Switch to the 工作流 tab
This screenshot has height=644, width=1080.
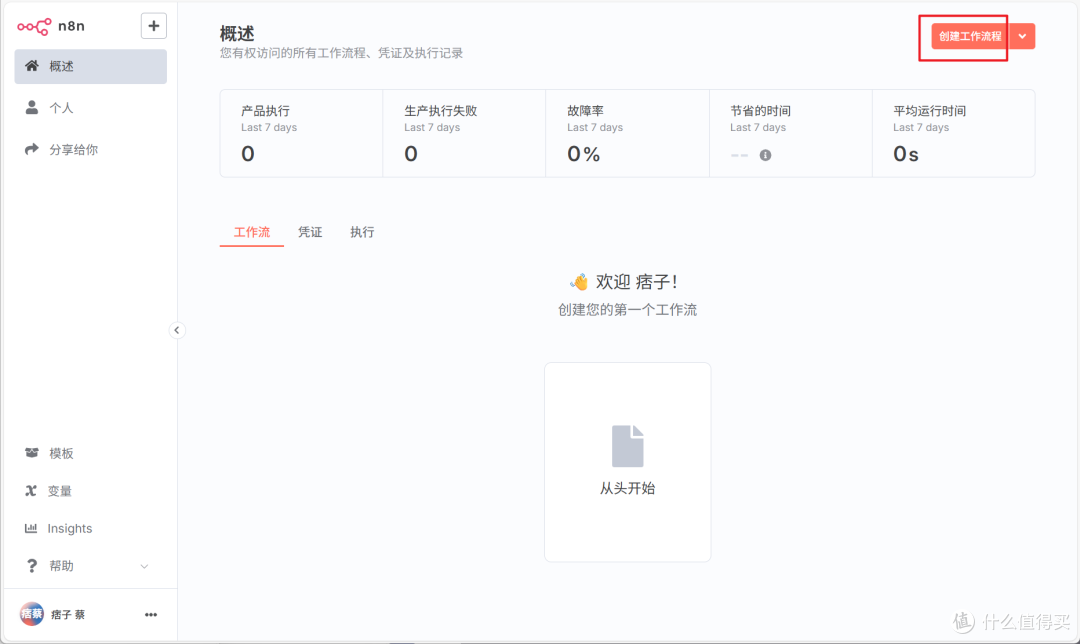[x=251, y=232]
